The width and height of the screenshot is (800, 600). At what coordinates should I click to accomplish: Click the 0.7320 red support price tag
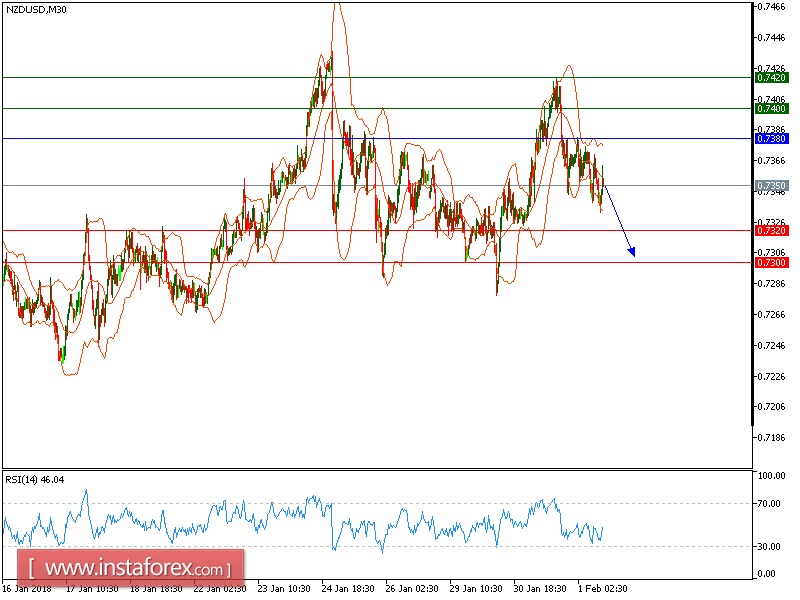point(771,228)
